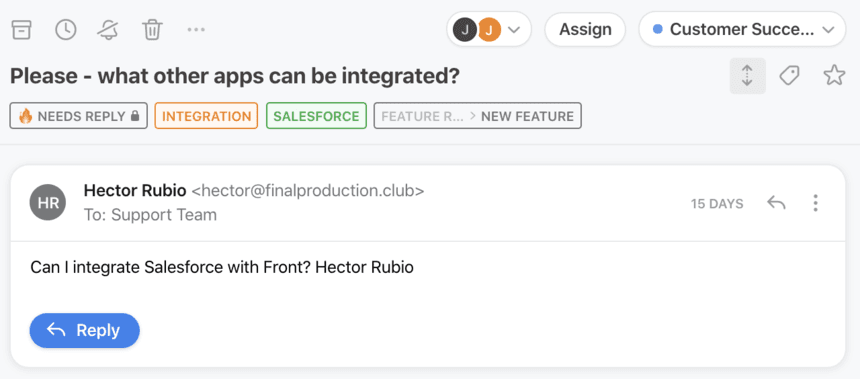
Task: Select the NEEDS REPLY tag
Action: (x=78, y=116)
